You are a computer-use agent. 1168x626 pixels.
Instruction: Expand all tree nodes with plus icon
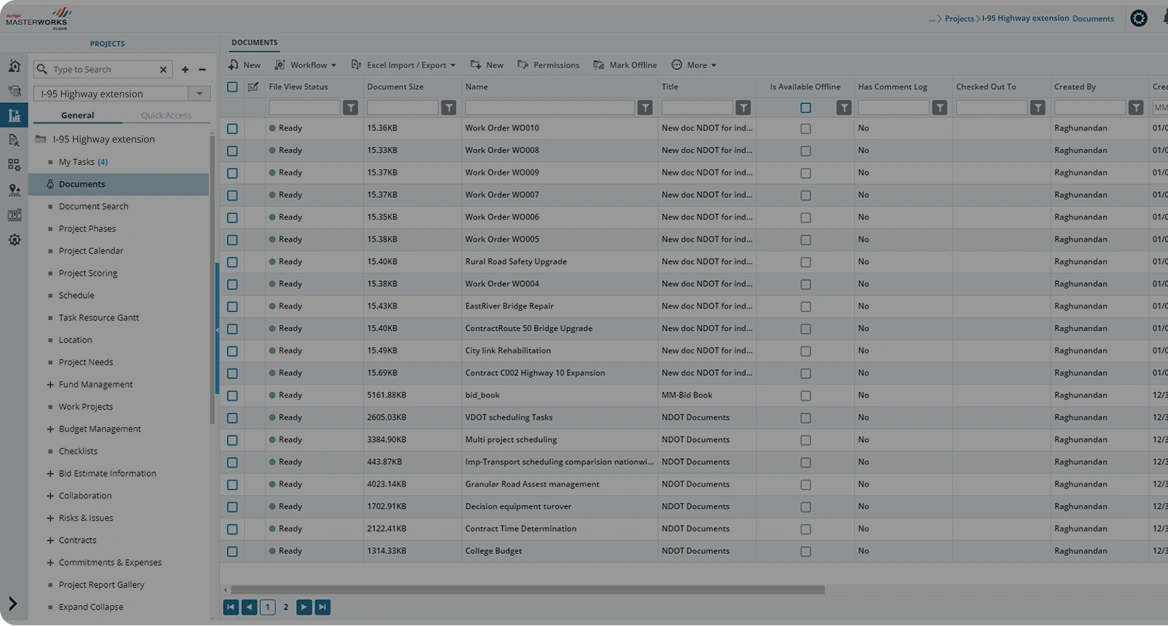click(185, 69)
